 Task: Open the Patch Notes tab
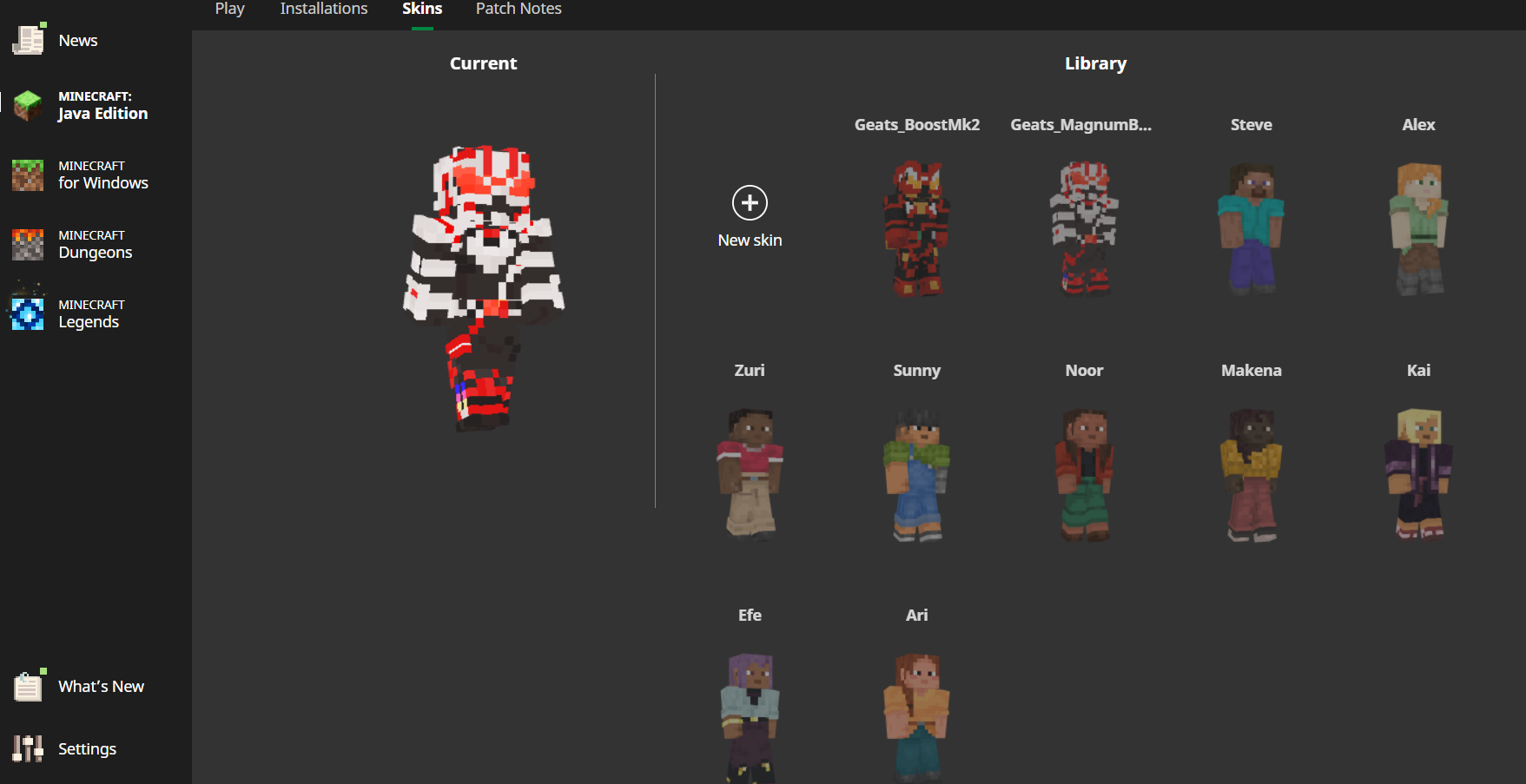519,9
